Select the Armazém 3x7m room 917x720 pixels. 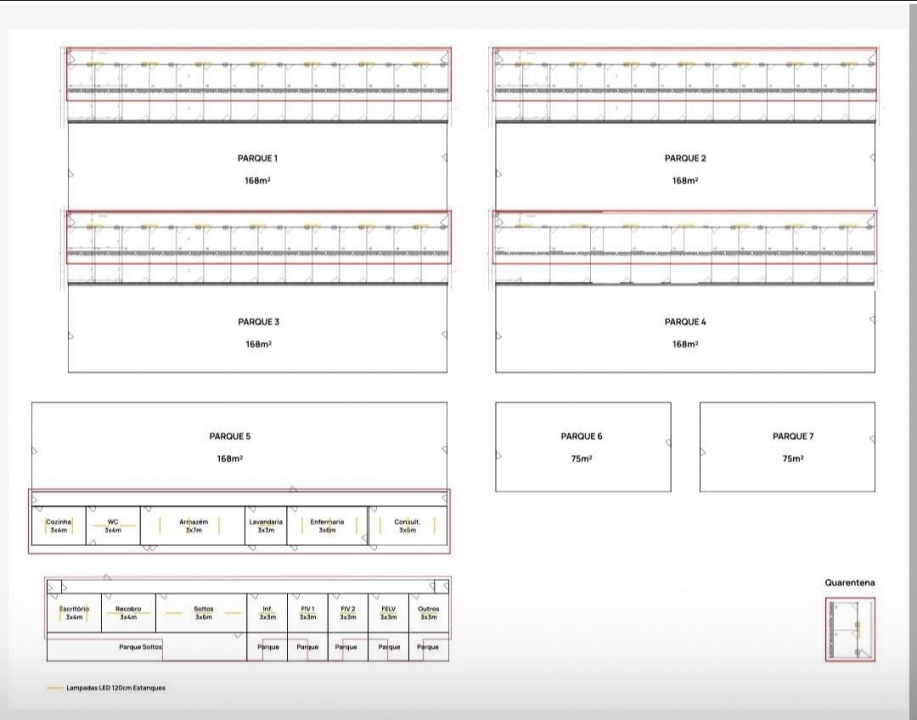coord(193,526)
